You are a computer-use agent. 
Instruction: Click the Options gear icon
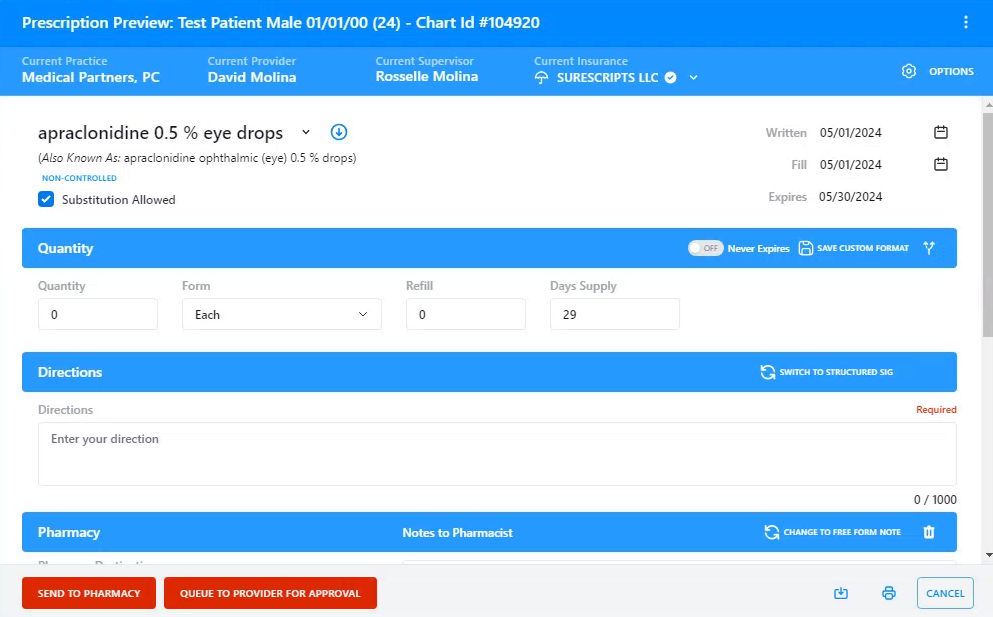pos(909,71)
